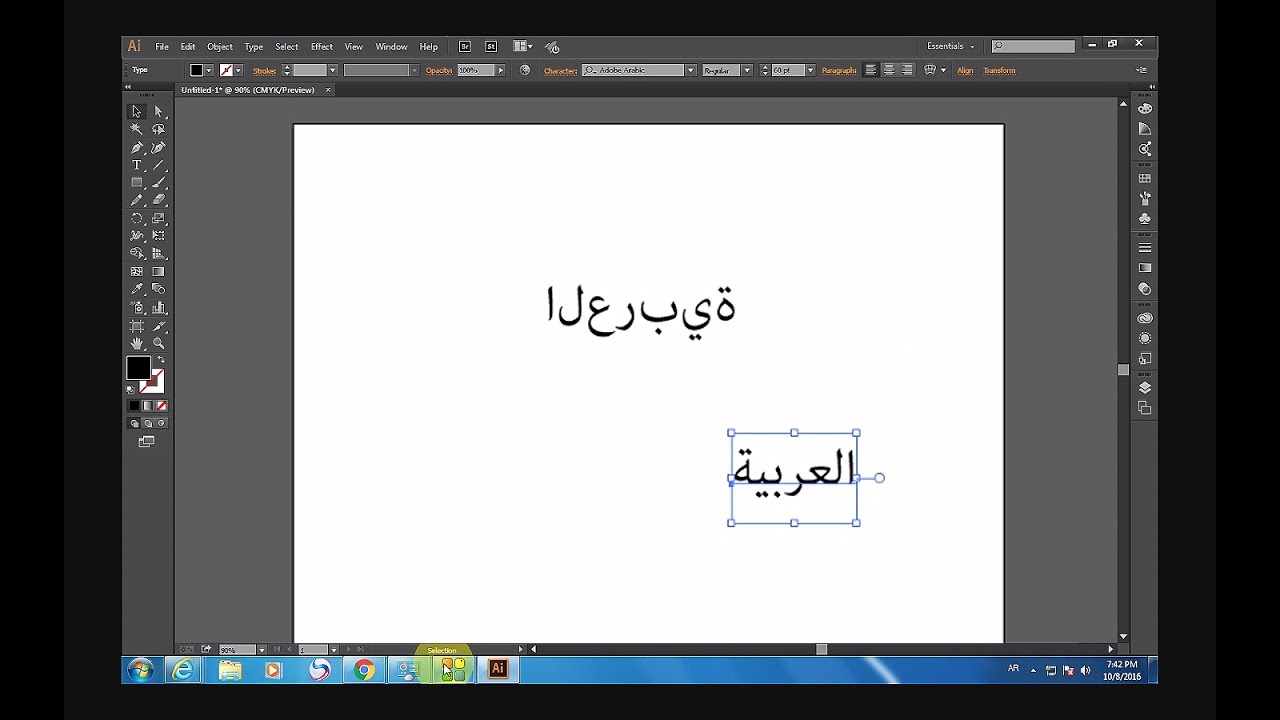1280x720 pixels.
Task: Select the Zoom tool
Action: [158, 343]
